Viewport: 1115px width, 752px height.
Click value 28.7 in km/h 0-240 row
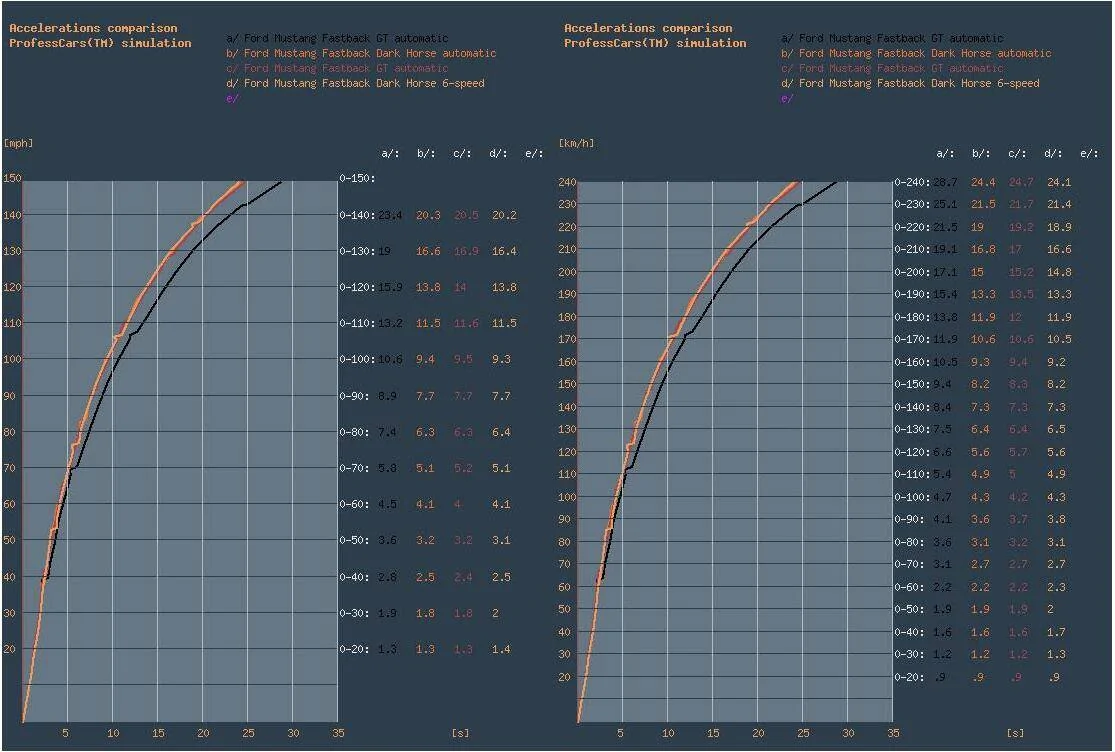[x=945, y=182]
